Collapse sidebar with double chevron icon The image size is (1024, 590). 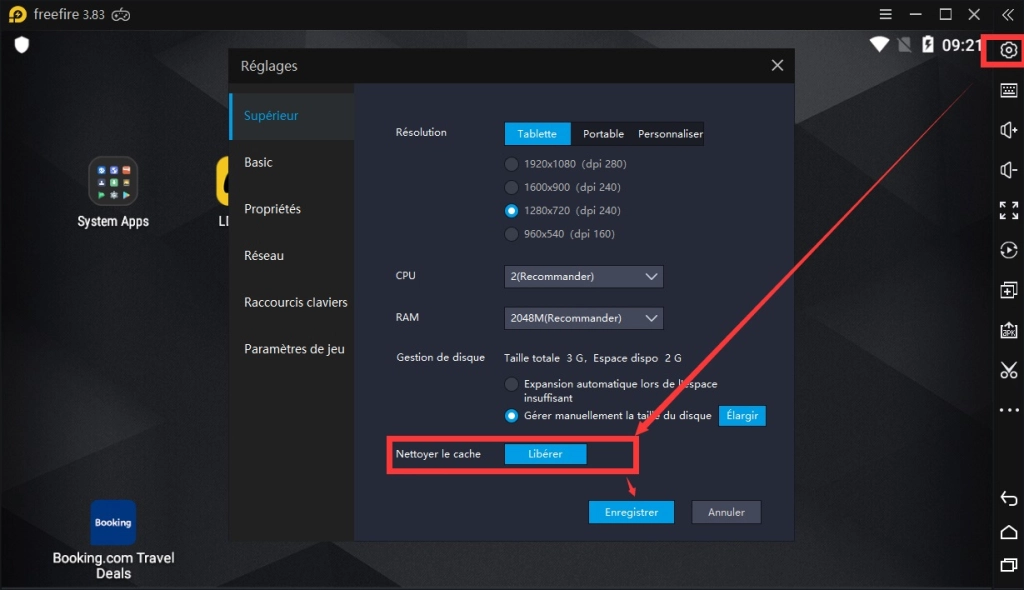pos(1008,14)
